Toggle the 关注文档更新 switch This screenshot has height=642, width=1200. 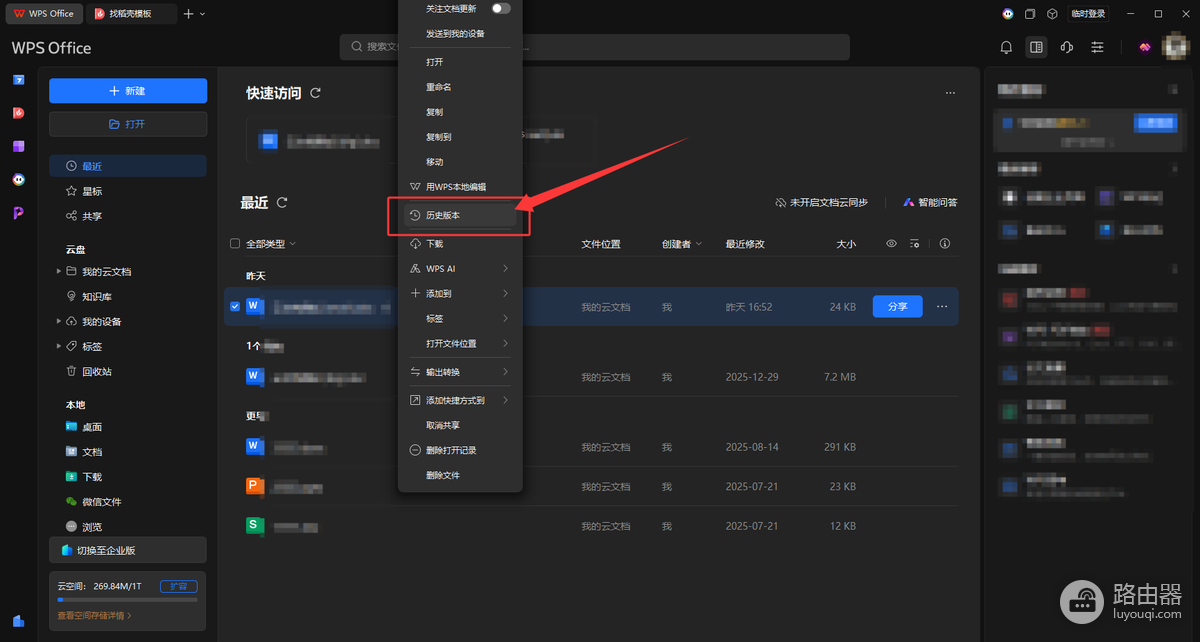500,8
